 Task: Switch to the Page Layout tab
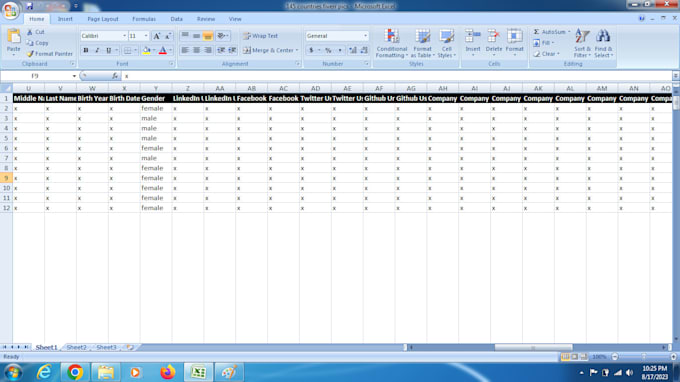(103, 19)
